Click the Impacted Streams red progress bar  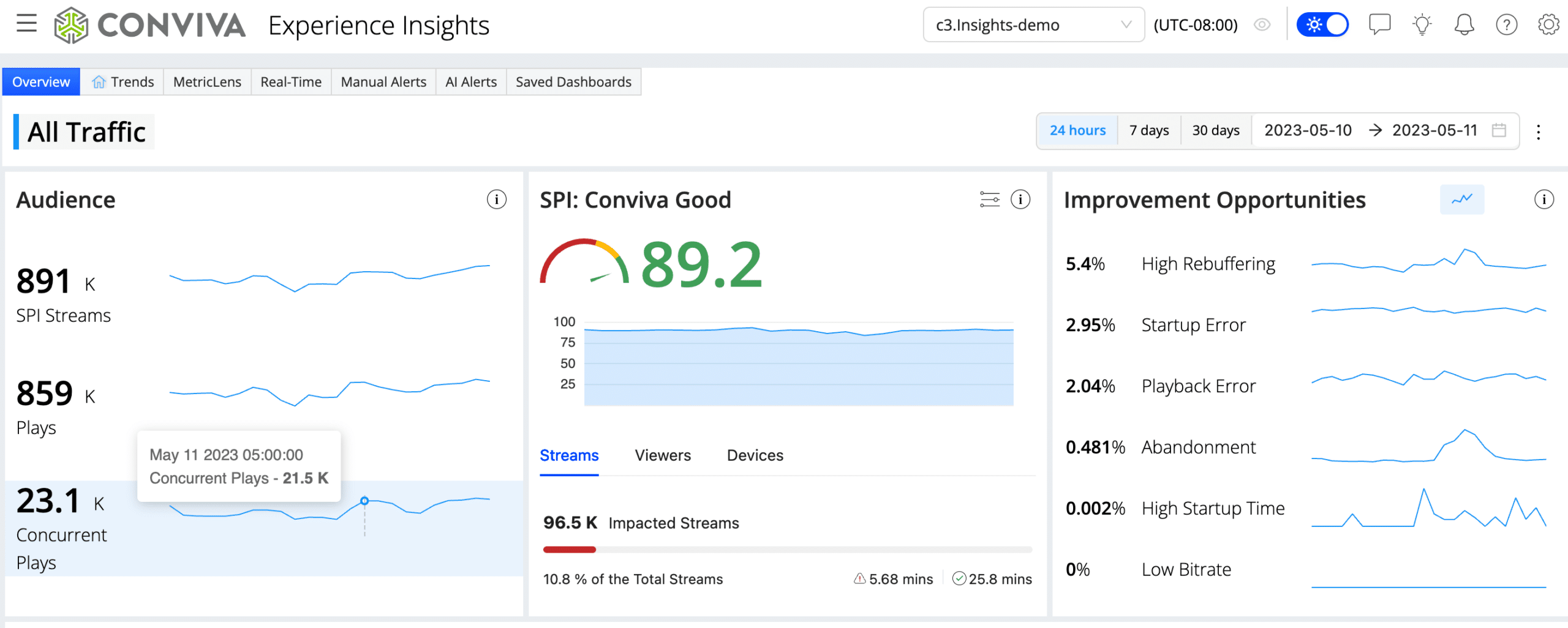pos(569,550)
